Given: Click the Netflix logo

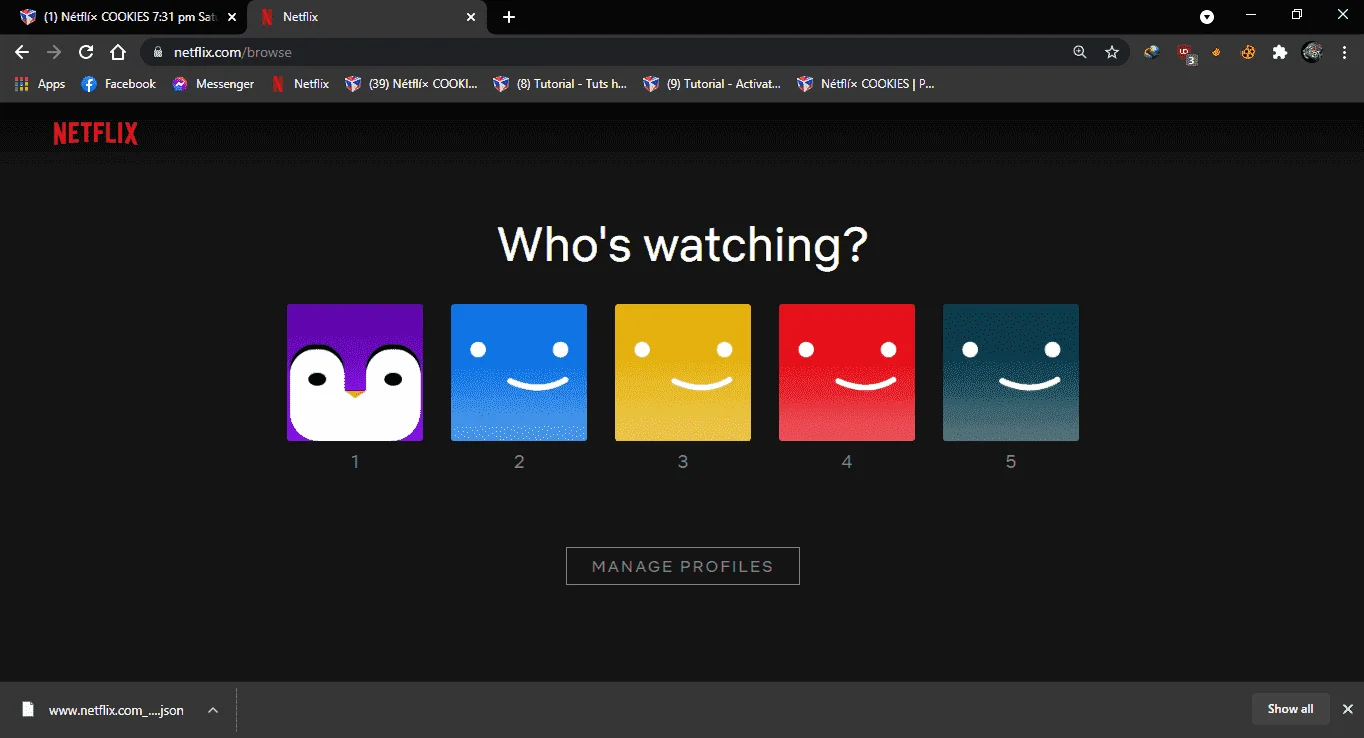Looking at the screenshot, I should (x=96, y=134).
